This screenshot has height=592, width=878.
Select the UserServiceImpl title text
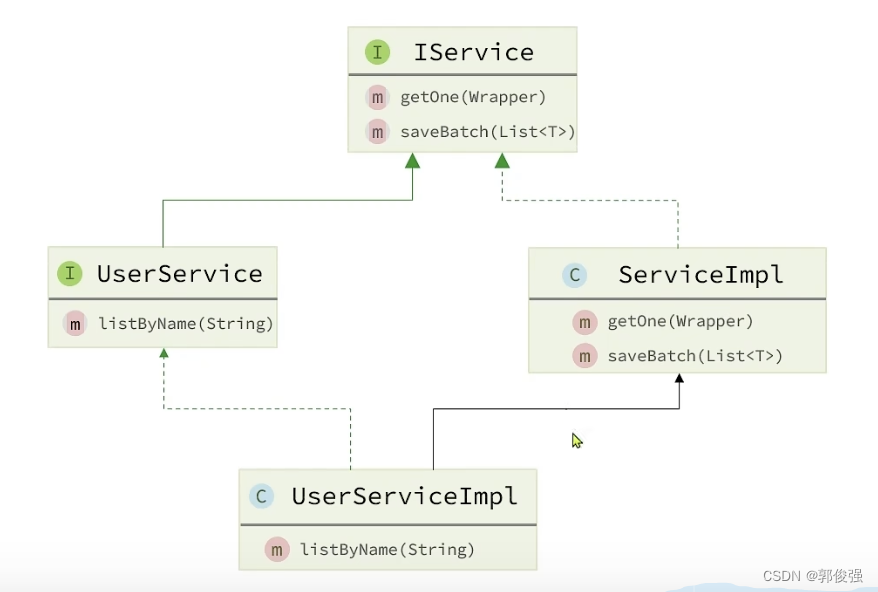[405, 496]
